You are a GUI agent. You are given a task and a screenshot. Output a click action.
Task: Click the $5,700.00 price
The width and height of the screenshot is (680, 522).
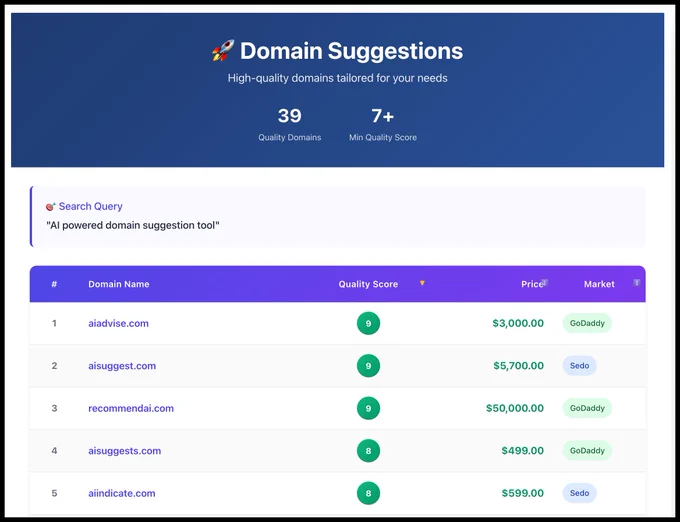coord(518,366)
